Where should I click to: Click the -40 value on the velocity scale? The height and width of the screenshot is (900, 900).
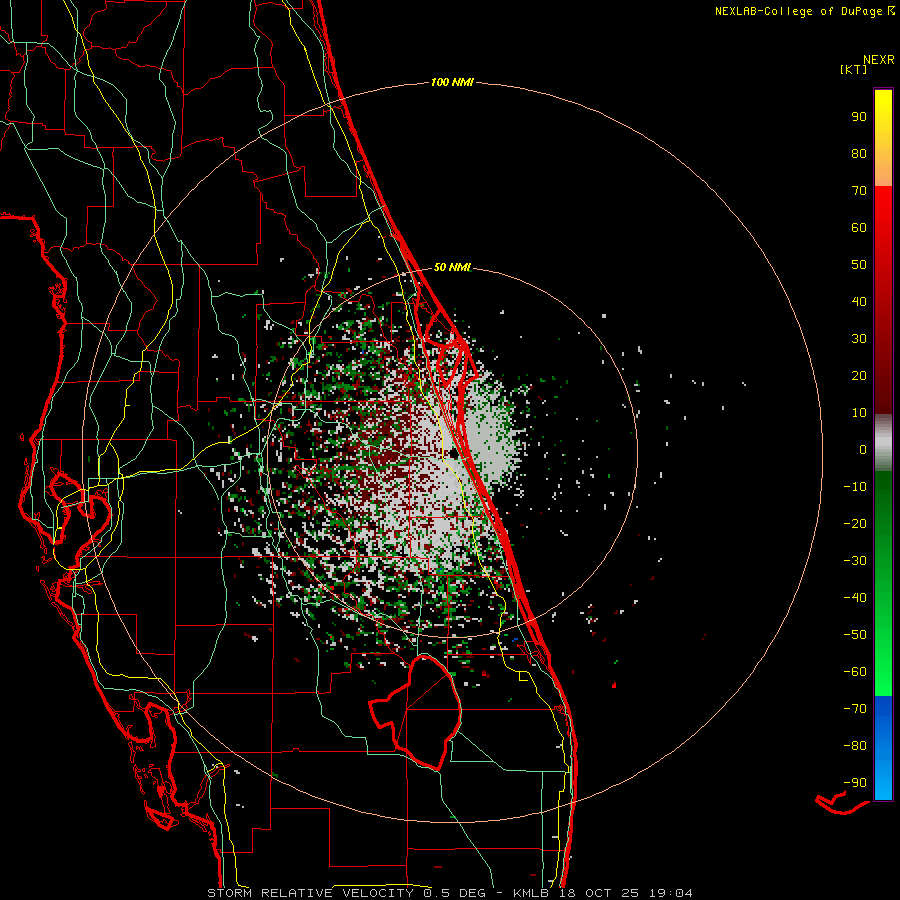coord(855,598)
